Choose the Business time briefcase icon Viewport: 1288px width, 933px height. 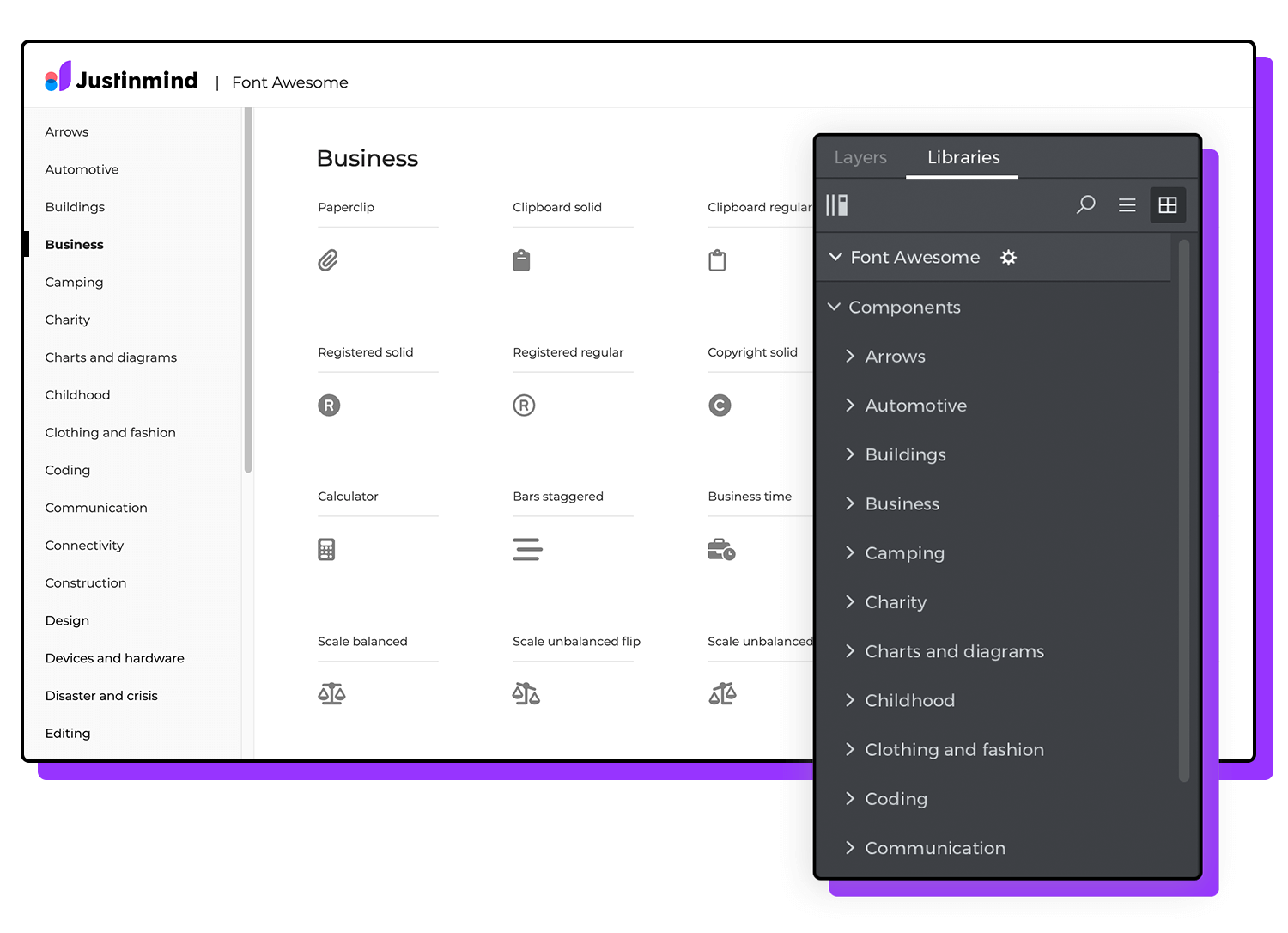(x=721, y=549)
